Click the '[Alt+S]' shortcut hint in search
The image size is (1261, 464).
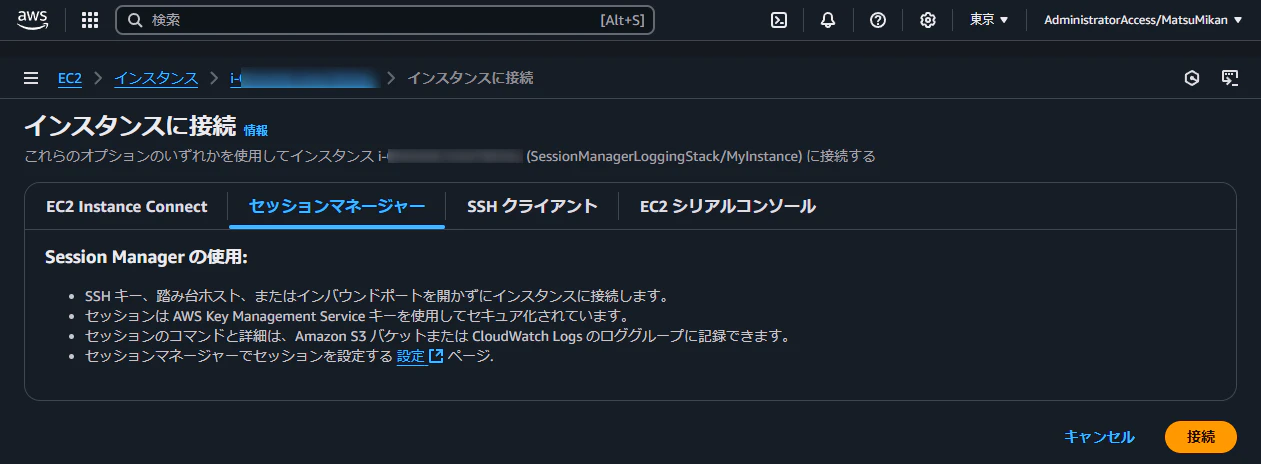point(622,20)
